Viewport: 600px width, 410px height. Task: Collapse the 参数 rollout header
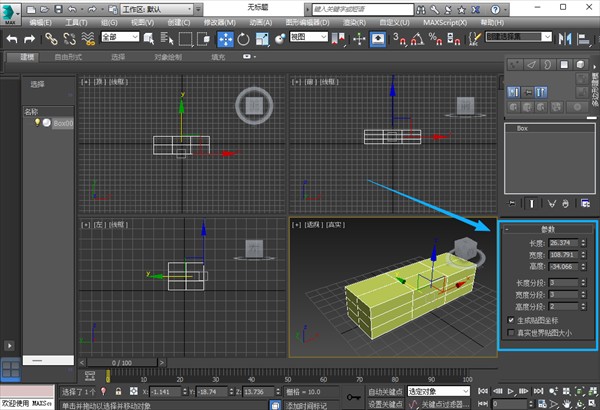pyautogui.click(x=547, y=229)
